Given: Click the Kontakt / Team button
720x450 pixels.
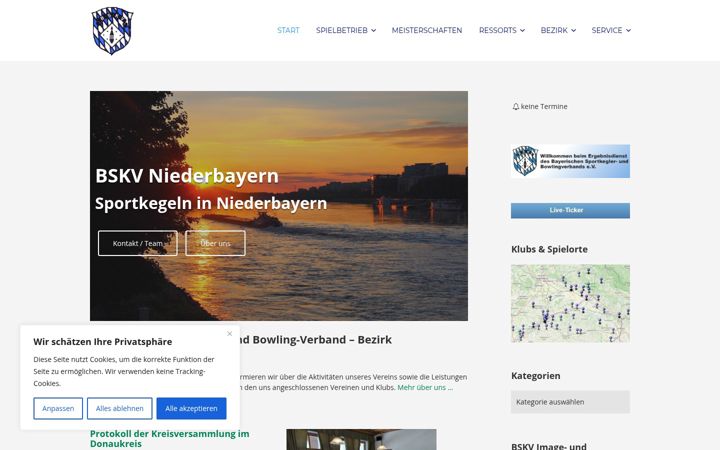Looking at the screenshot, I should click(x=138, y=243).
